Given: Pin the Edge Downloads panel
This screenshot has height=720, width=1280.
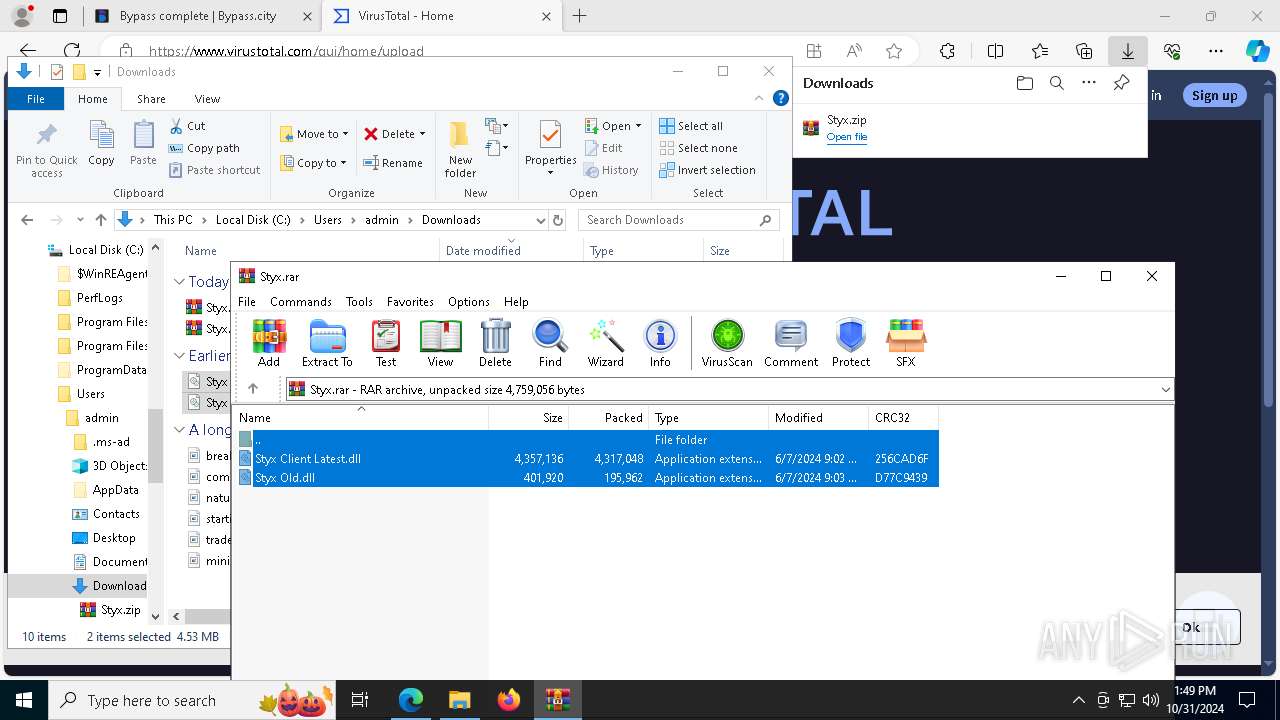Looking at the screenshot, I should pos(1121,83).
